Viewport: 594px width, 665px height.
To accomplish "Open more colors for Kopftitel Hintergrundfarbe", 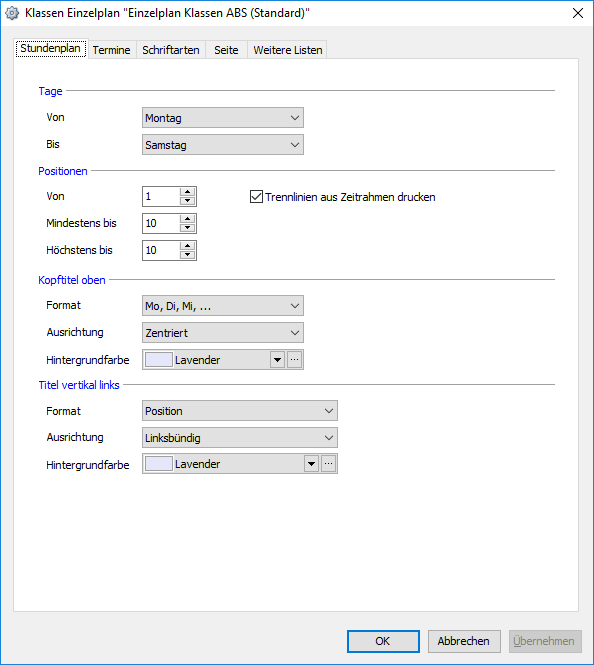I will (x=295, y=360).
